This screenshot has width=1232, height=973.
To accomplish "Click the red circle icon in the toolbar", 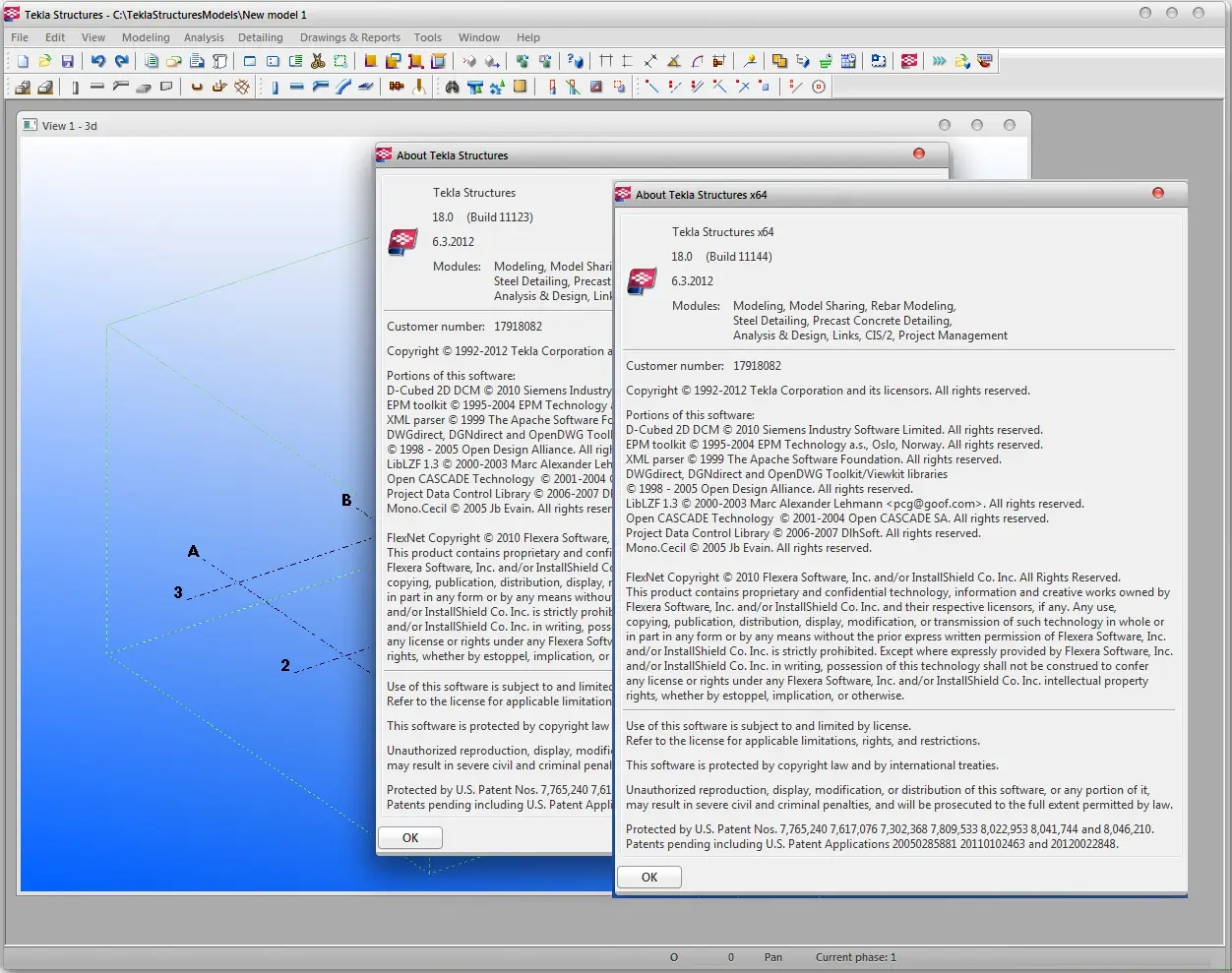I will pyautogui.click(x=818, y=87).
